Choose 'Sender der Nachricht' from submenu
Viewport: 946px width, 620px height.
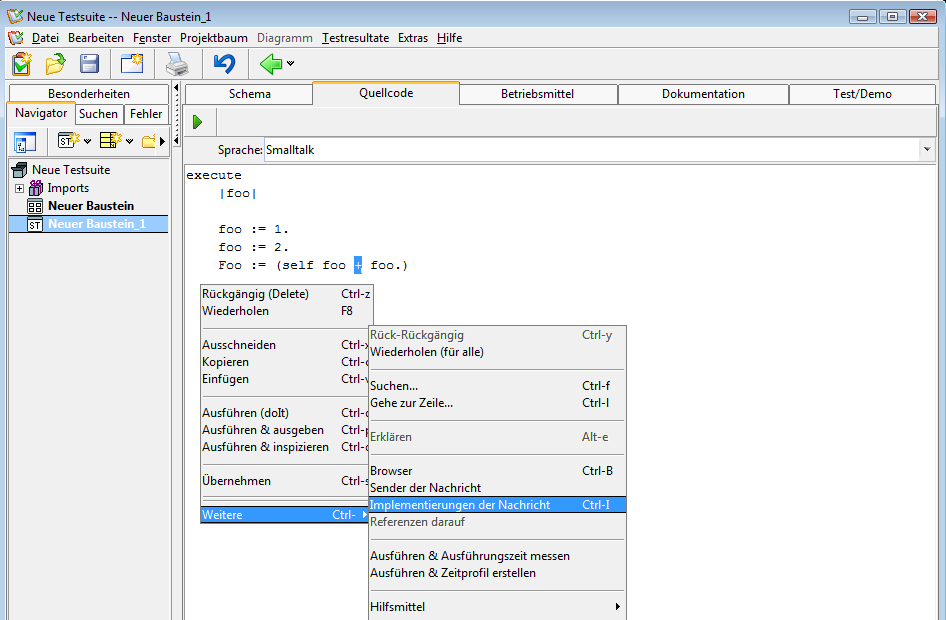pyautogui.click(x=425, y=488)
